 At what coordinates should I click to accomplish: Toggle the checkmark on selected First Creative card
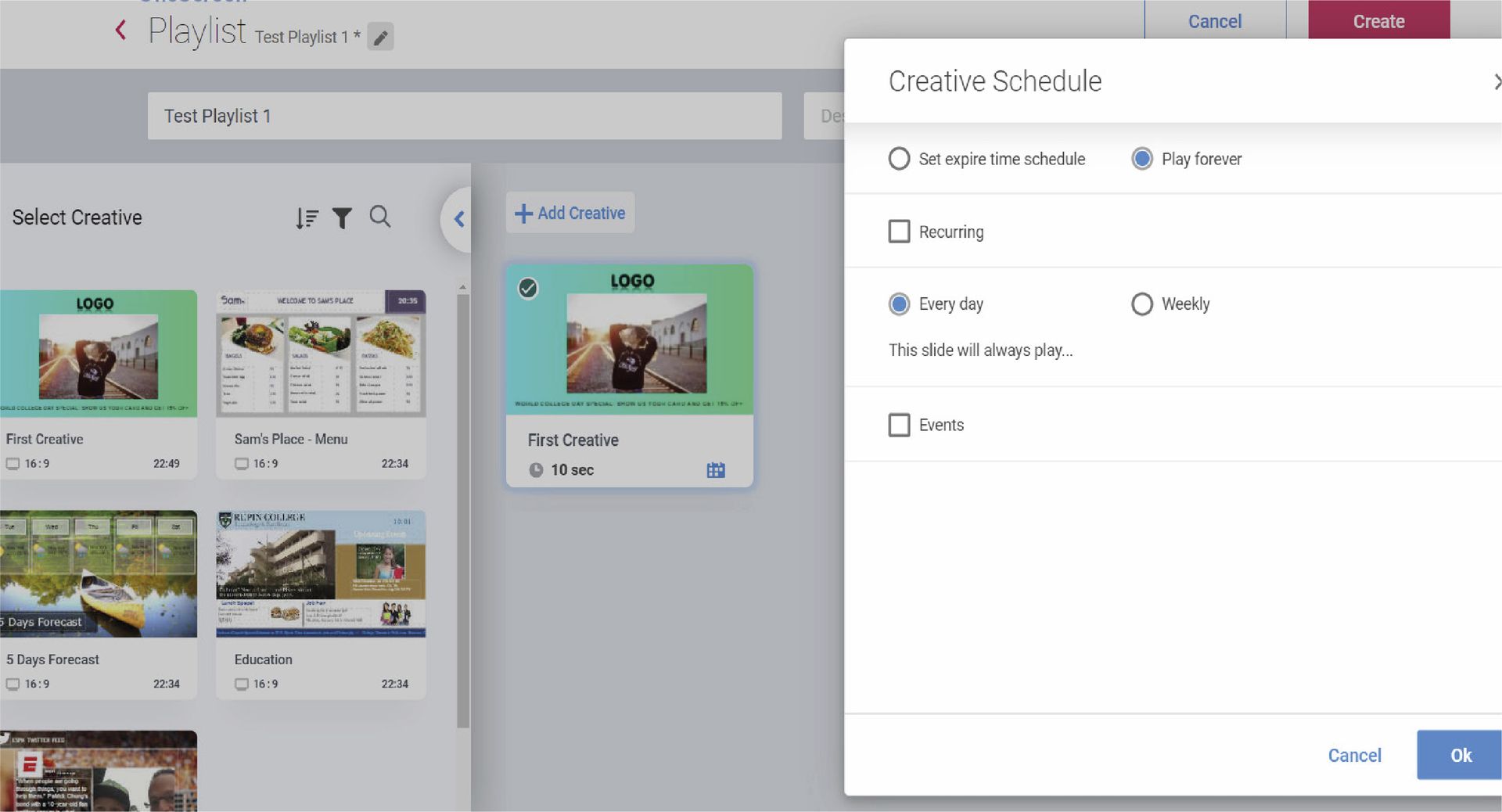pos(529,289)
